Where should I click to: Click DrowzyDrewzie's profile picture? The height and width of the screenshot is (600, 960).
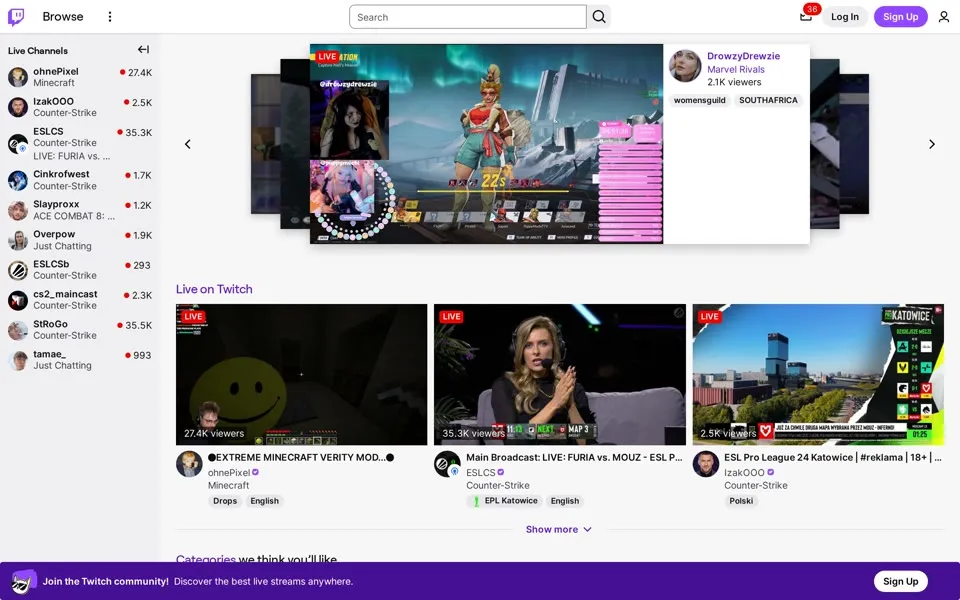(685, 66)
